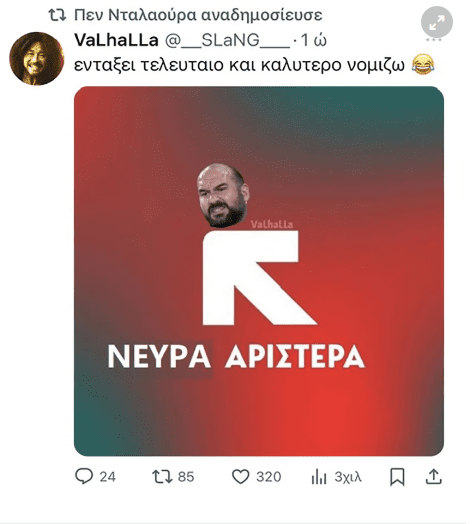Click the 85 reposts count

pyautogui.click(x=186, y=477)
